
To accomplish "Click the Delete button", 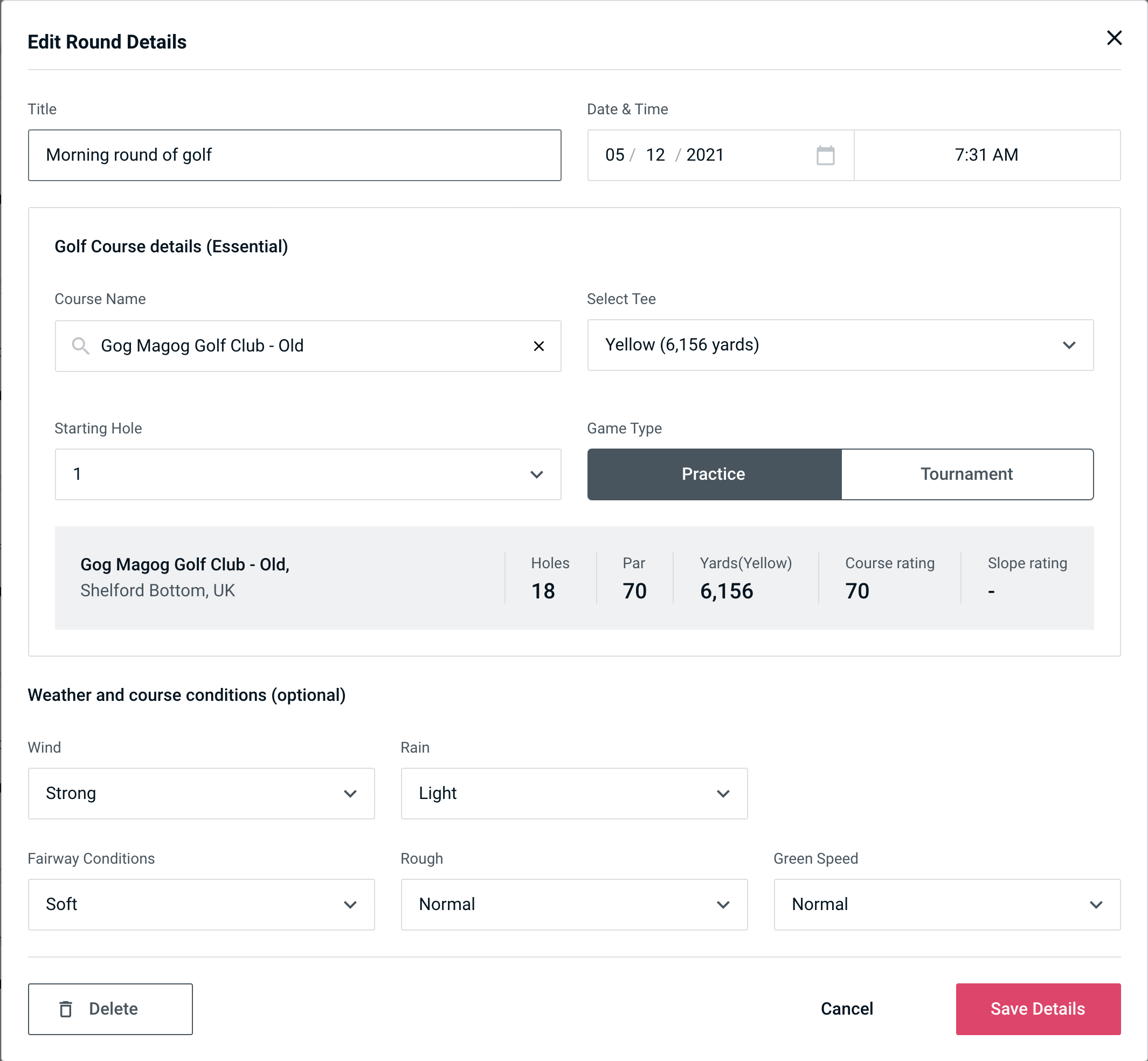I will [111, 1008].
